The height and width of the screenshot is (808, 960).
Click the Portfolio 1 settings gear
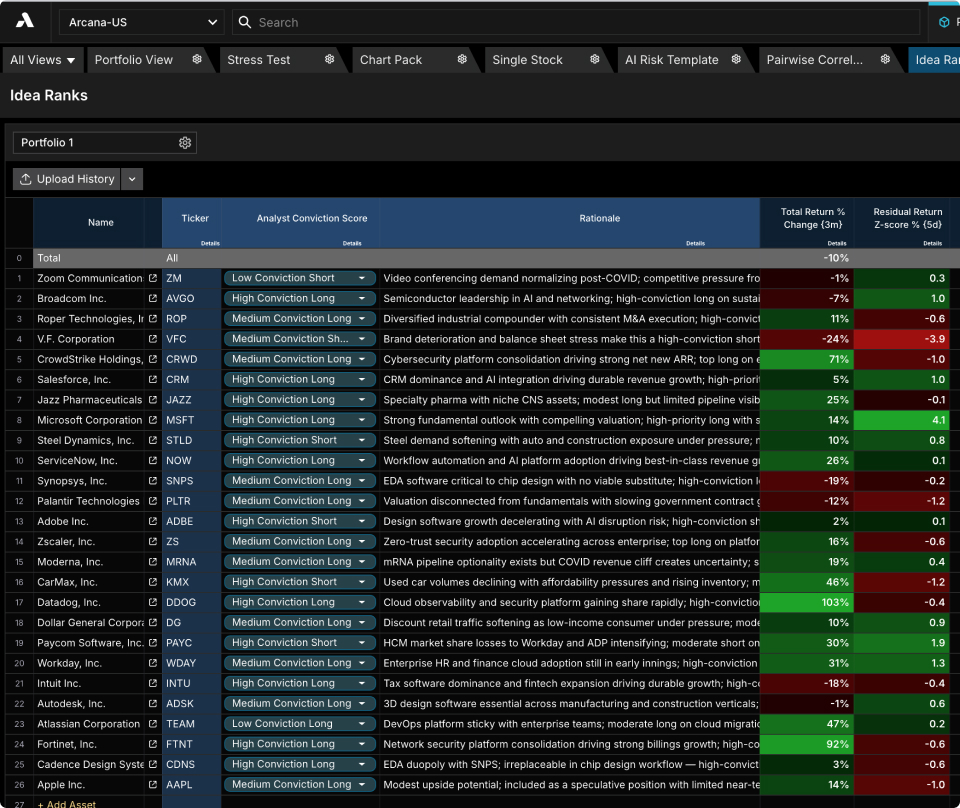[x=185, y=143]
